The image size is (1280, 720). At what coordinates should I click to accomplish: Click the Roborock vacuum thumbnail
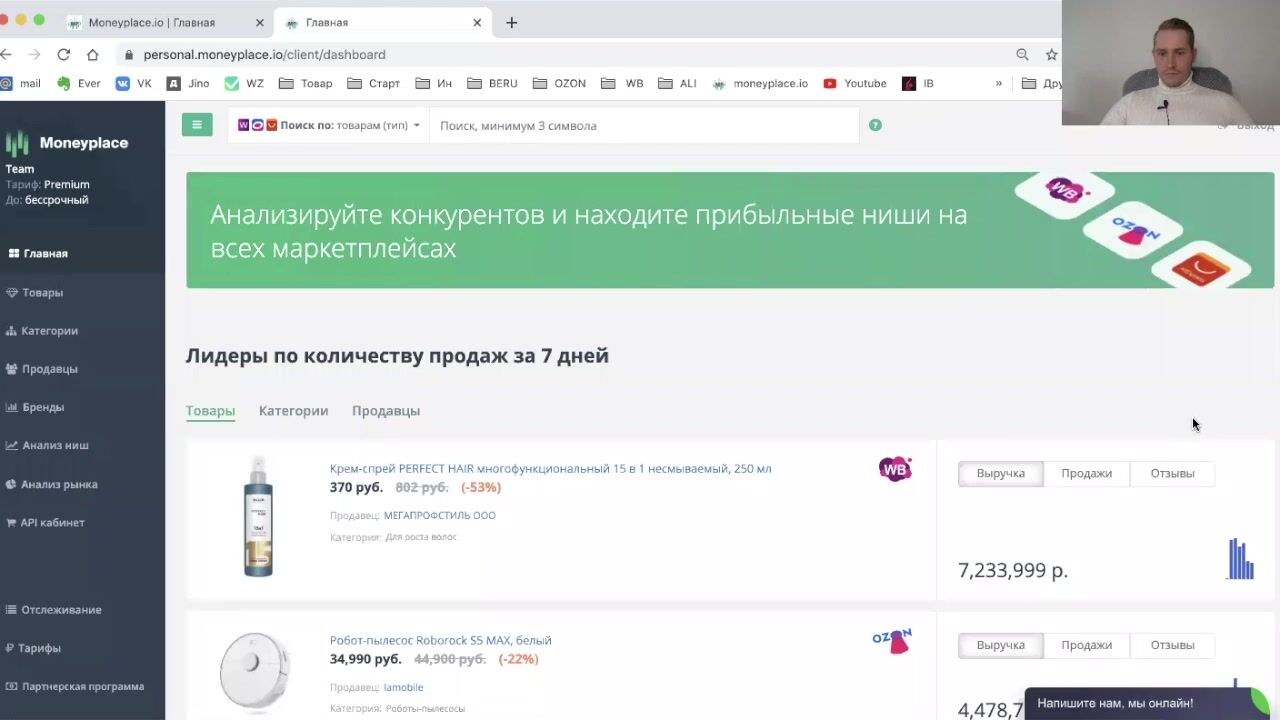[255, 671]
